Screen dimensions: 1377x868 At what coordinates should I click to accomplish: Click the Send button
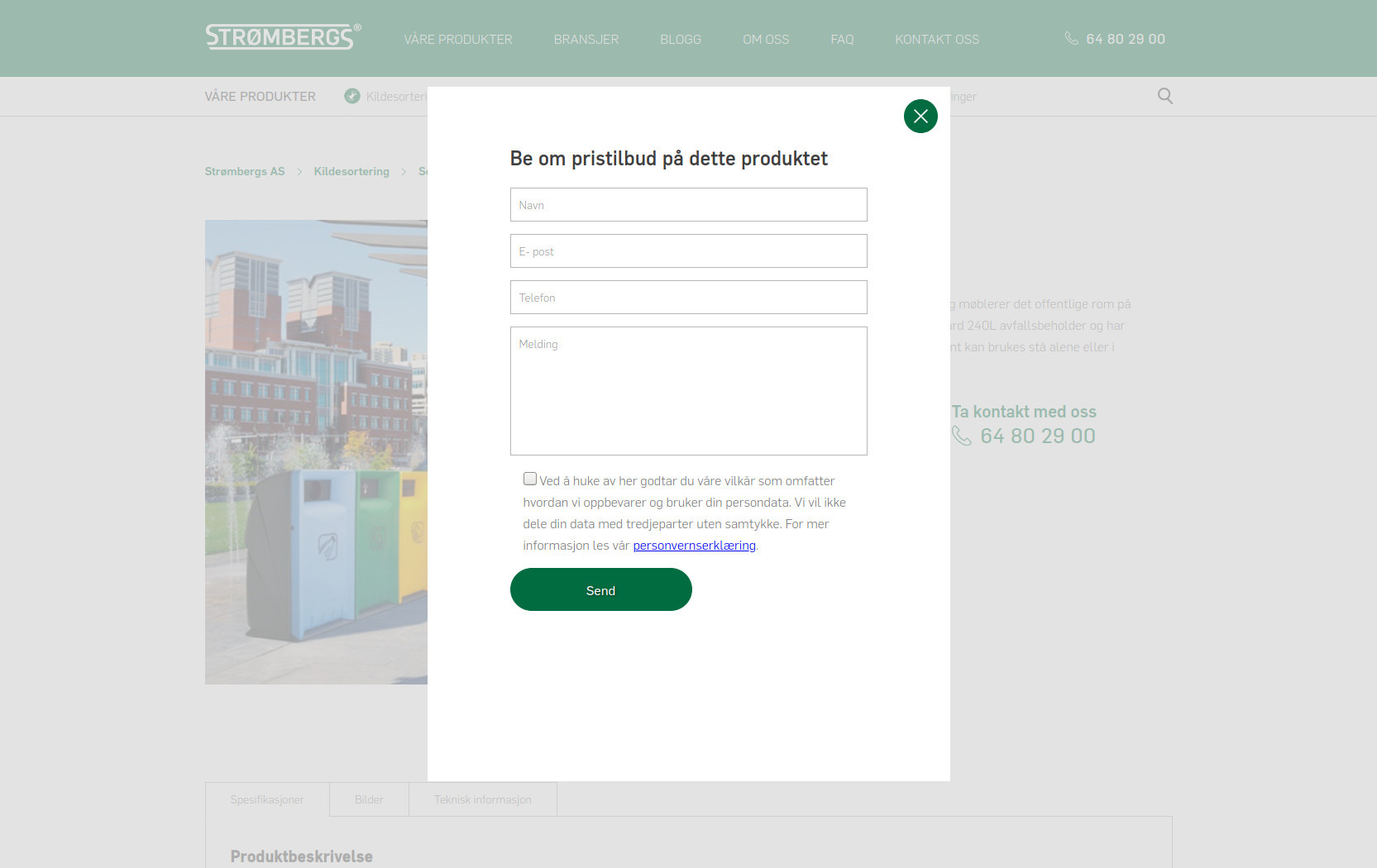(601, 589)
